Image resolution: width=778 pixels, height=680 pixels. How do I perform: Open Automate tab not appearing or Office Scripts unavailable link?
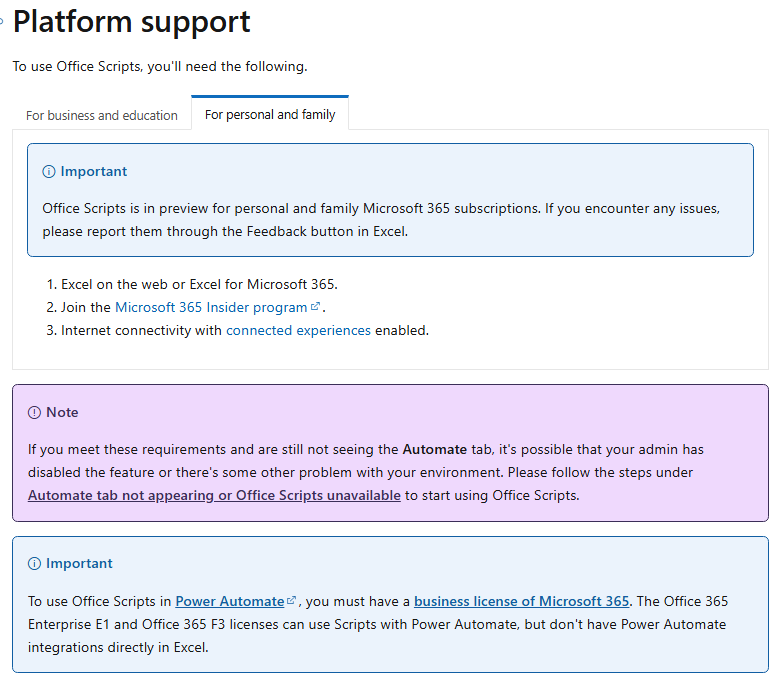click(214, 495)
